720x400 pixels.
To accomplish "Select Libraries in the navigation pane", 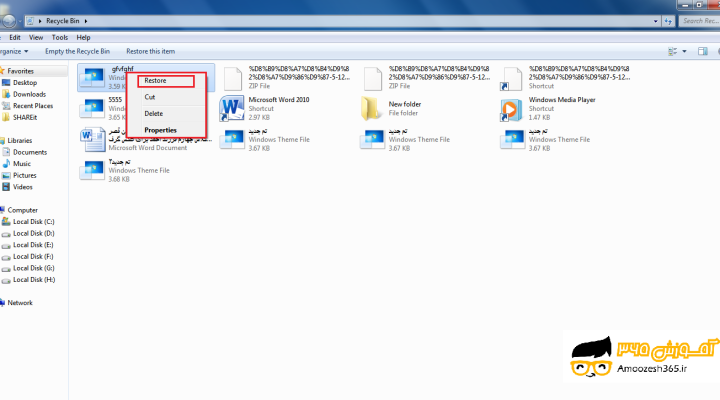I will pyautogui.click(x=19, y=141).
